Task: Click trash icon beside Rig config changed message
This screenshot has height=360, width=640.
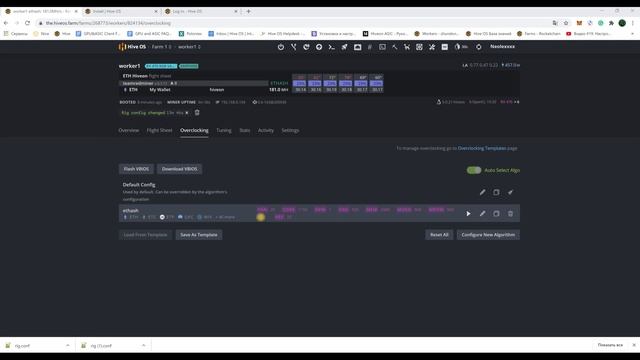Action: pyautogui.click(x=197, y=113)
